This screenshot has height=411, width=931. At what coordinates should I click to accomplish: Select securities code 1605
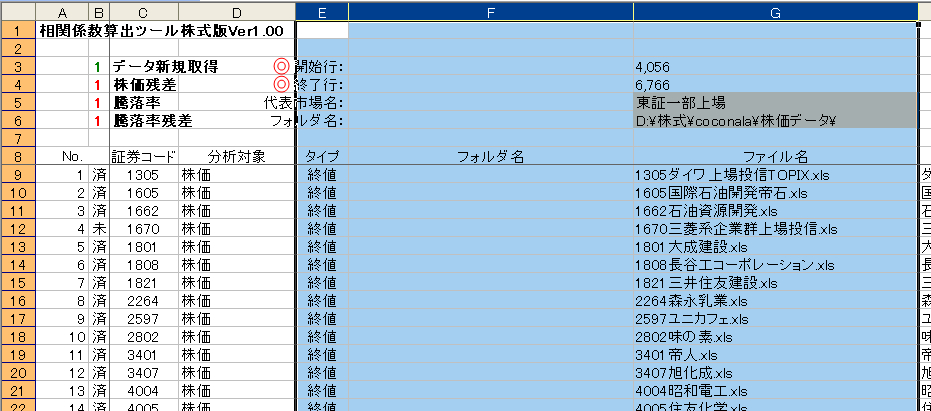tap(143, 193)
